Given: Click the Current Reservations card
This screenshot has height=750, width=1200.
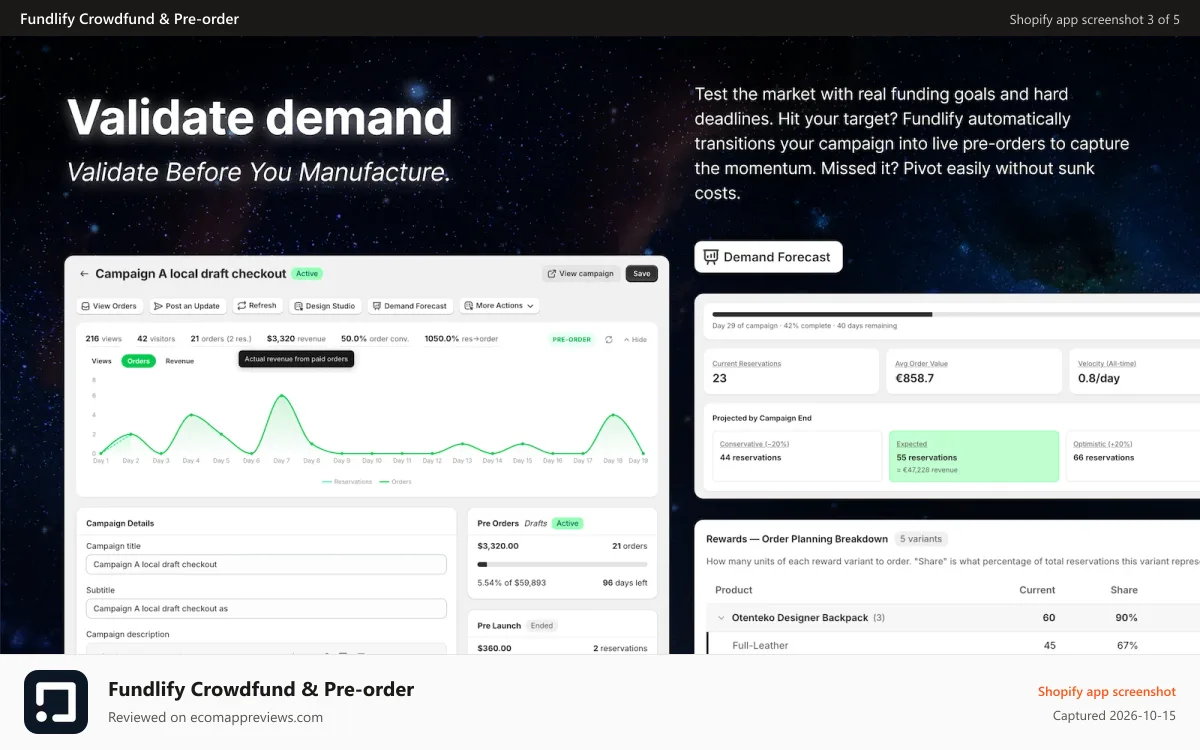Looking at the screenshot, I should click(793, 371).
